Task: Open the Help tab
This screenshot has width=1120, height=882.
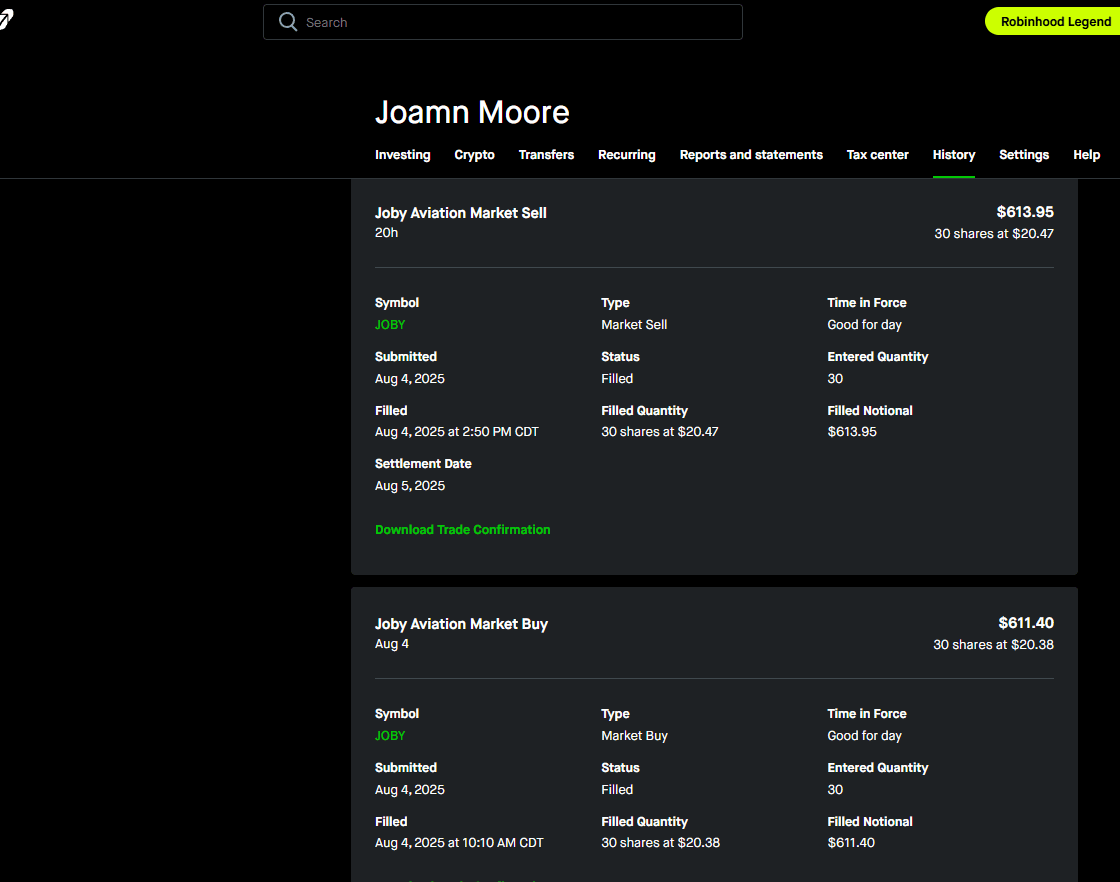Action: pyautogui.click(x=1086, y=155)
